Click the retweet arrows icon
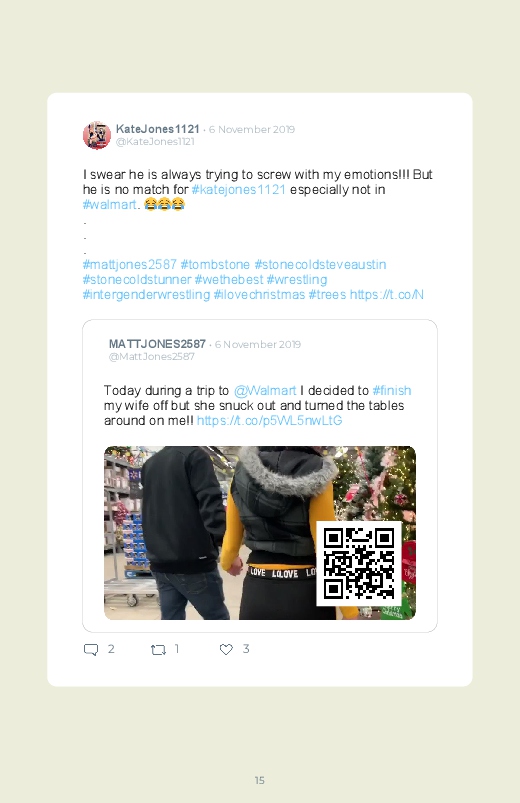This screenshot has width=520, height=803. tap(158, 650)
